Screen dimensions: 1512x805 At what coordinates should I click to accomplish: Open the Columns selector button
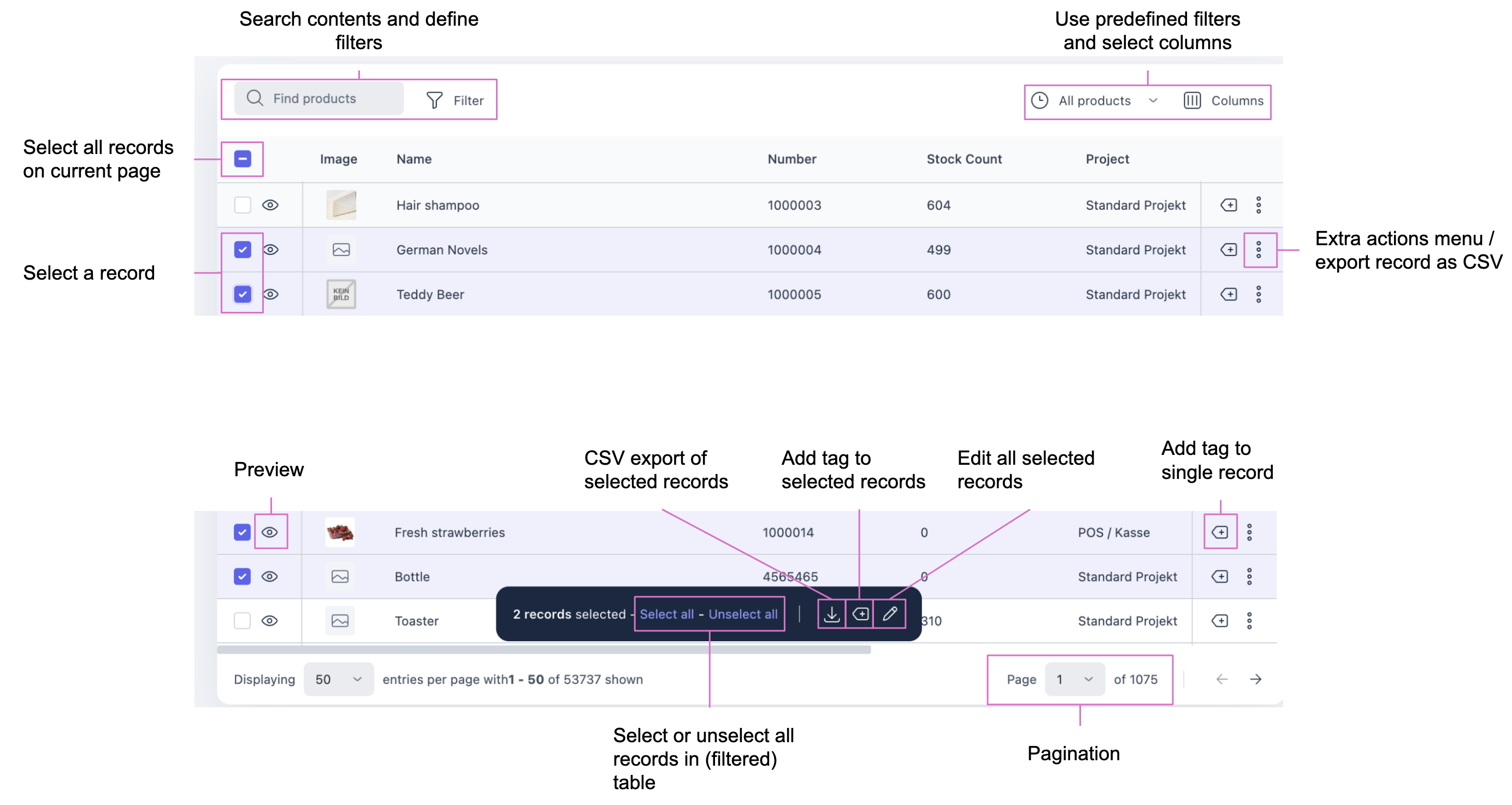[x=1224, y=101]
